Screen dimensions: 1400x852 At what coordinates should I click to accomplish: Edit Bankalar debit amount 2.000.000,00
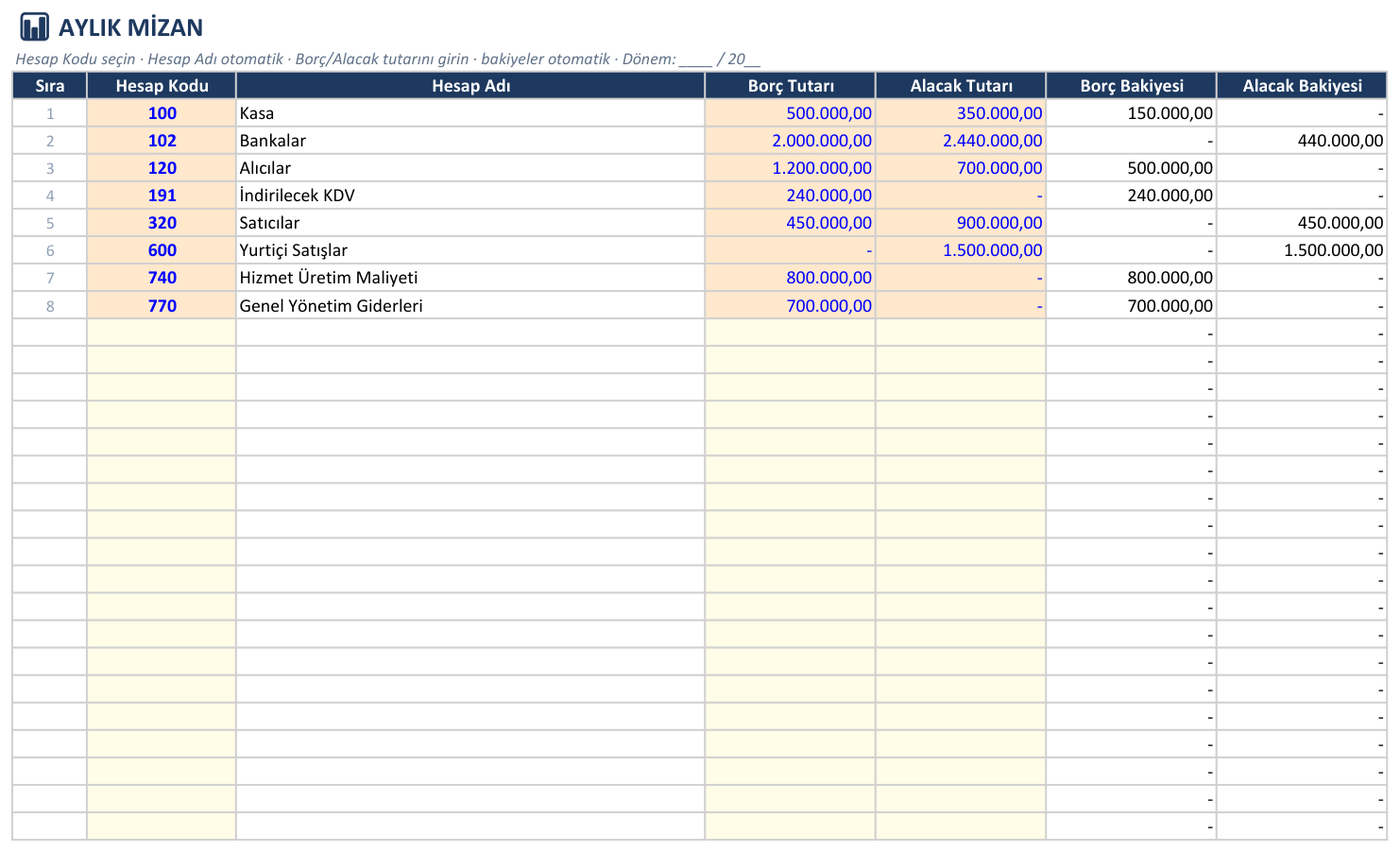click(x=791, y=141)
